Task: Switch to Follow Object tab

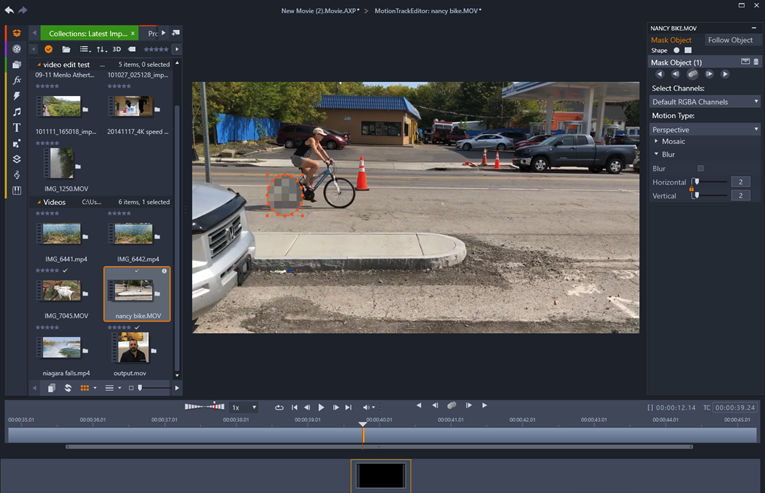Action: (x=730, y=40)
